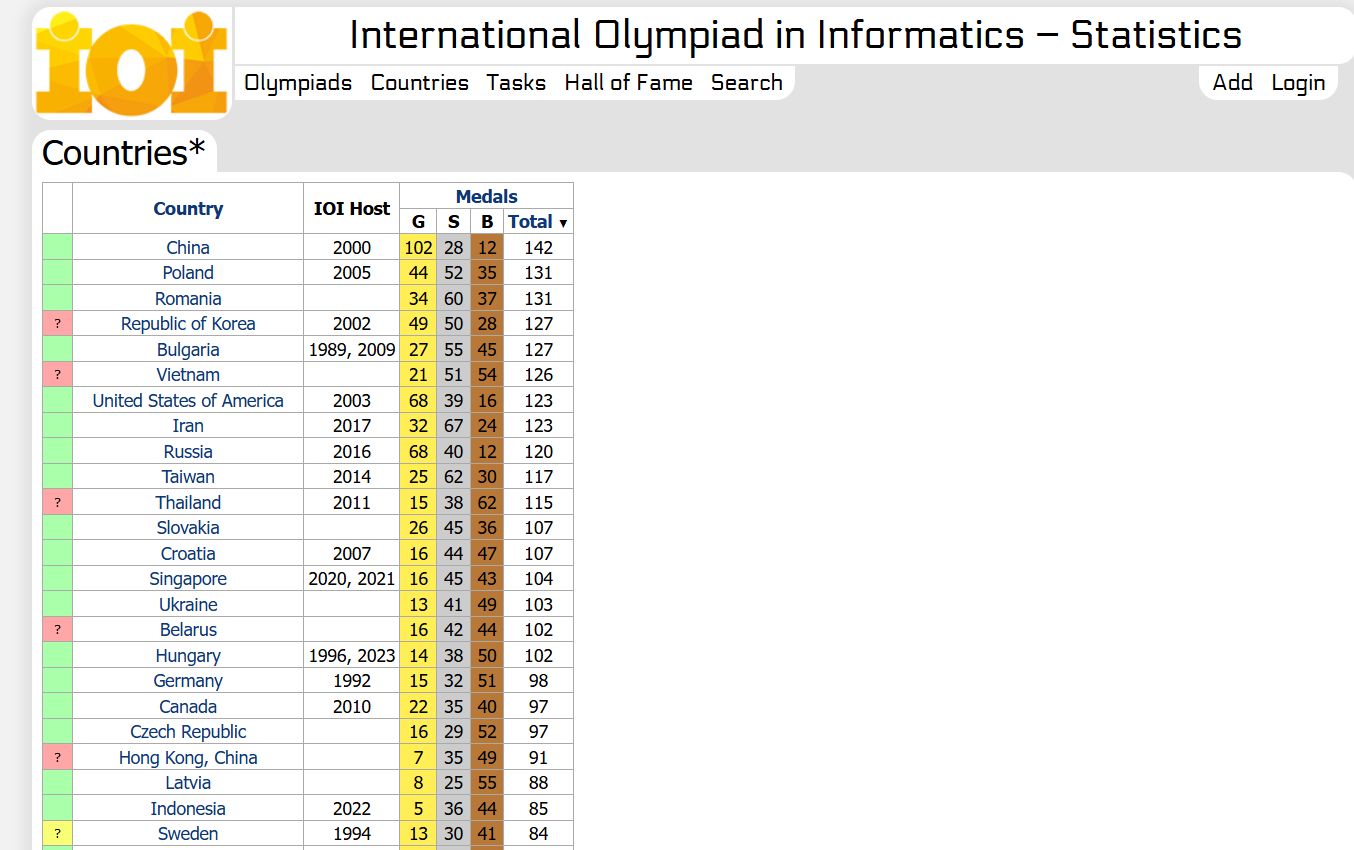Open the China country link
The image size is (1354, 850).
pos(188,248)
